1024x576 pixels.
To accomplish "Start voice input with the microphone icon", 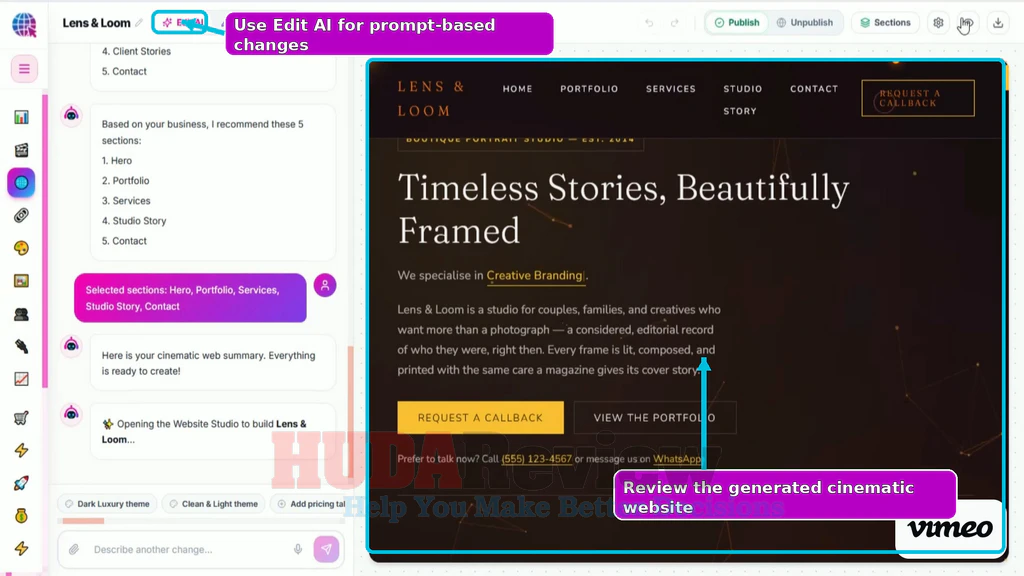I will [298, 549].
